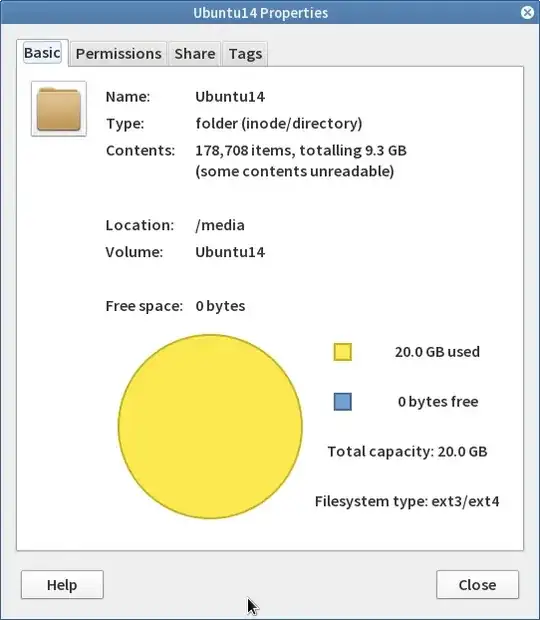Click the Ubuntu14 folder icon

59,109
